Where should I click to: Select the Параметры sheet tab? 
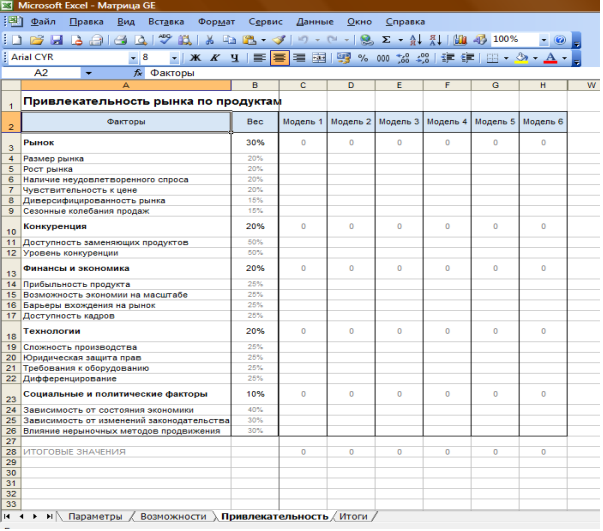pyautogui.click(x=95, y=516)
